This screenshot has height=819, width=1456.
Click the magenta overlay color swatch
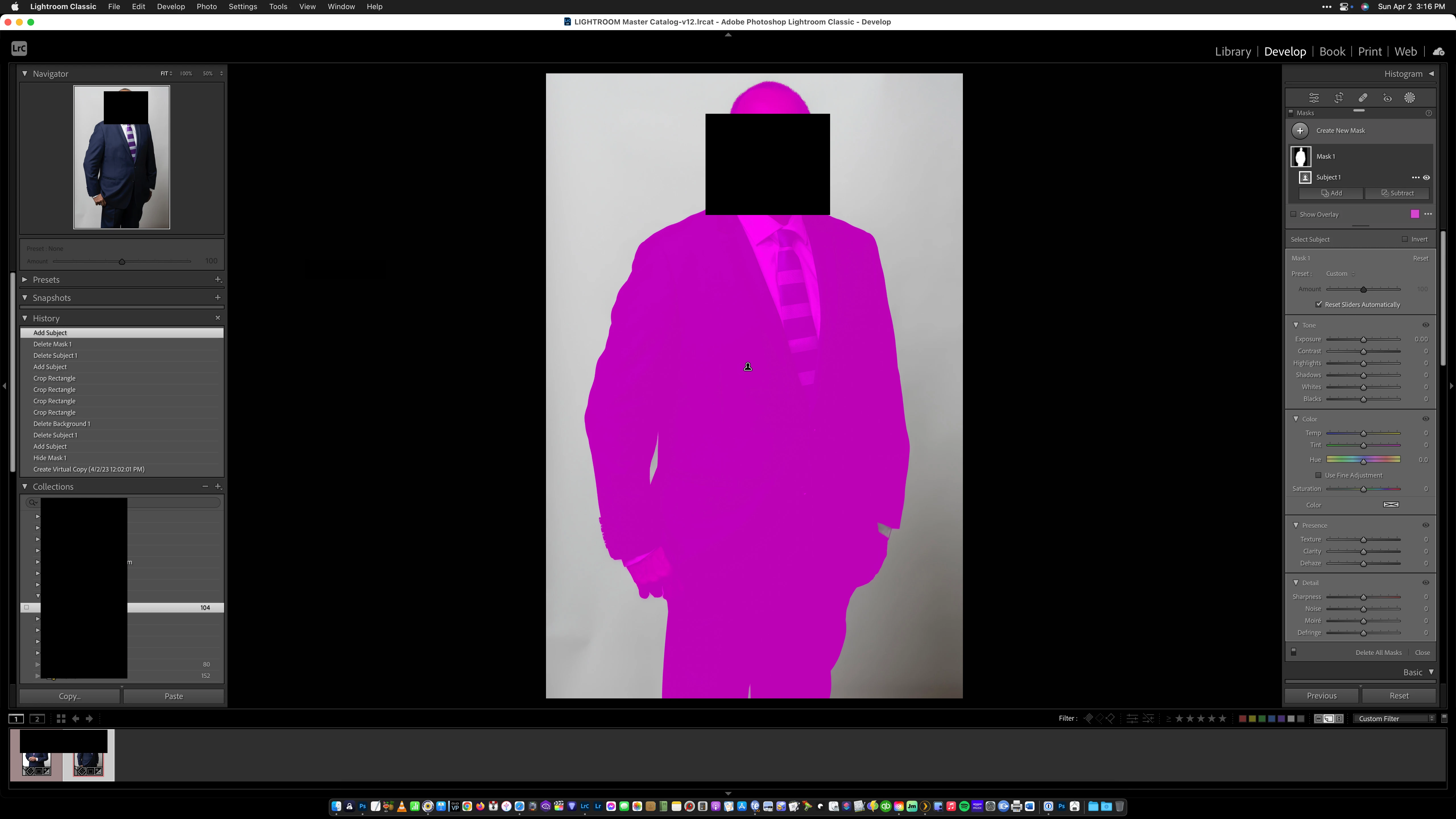[x=1415, y=214]
